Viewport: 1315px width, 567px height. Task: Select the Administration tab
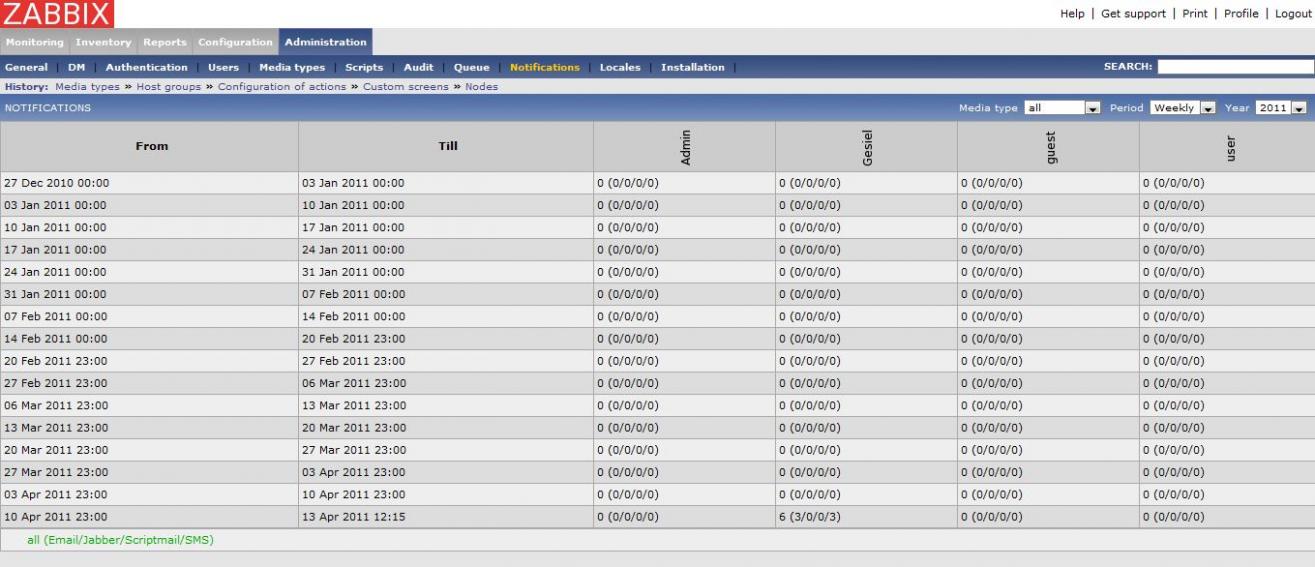click(x=325, y=42)
